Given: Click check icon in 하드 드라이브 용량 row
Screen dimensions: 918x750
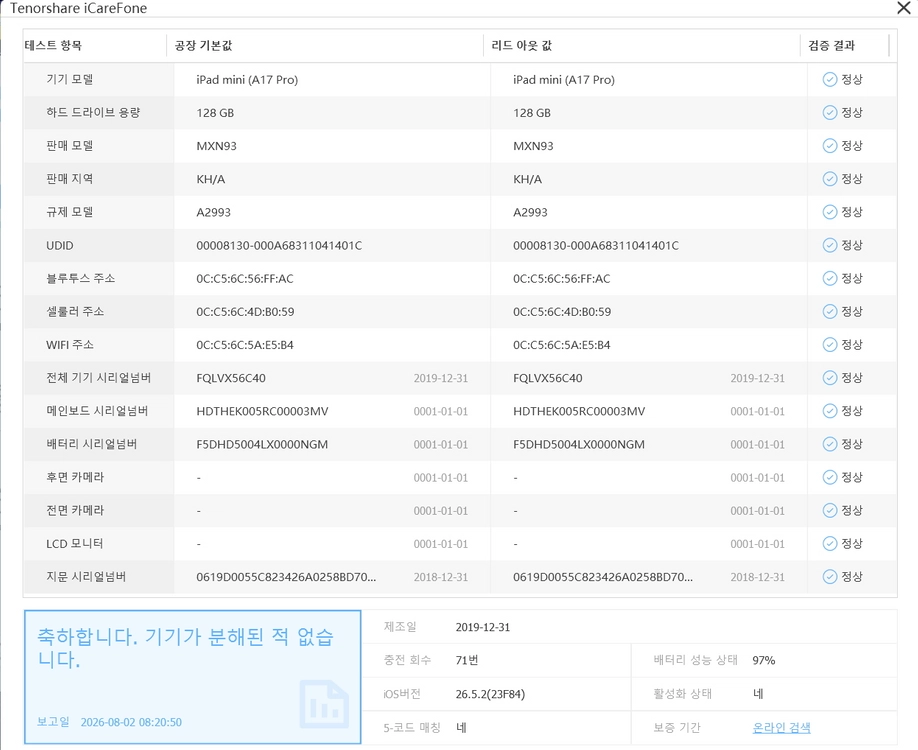Looking at the screenshot, I should (830, 112).
